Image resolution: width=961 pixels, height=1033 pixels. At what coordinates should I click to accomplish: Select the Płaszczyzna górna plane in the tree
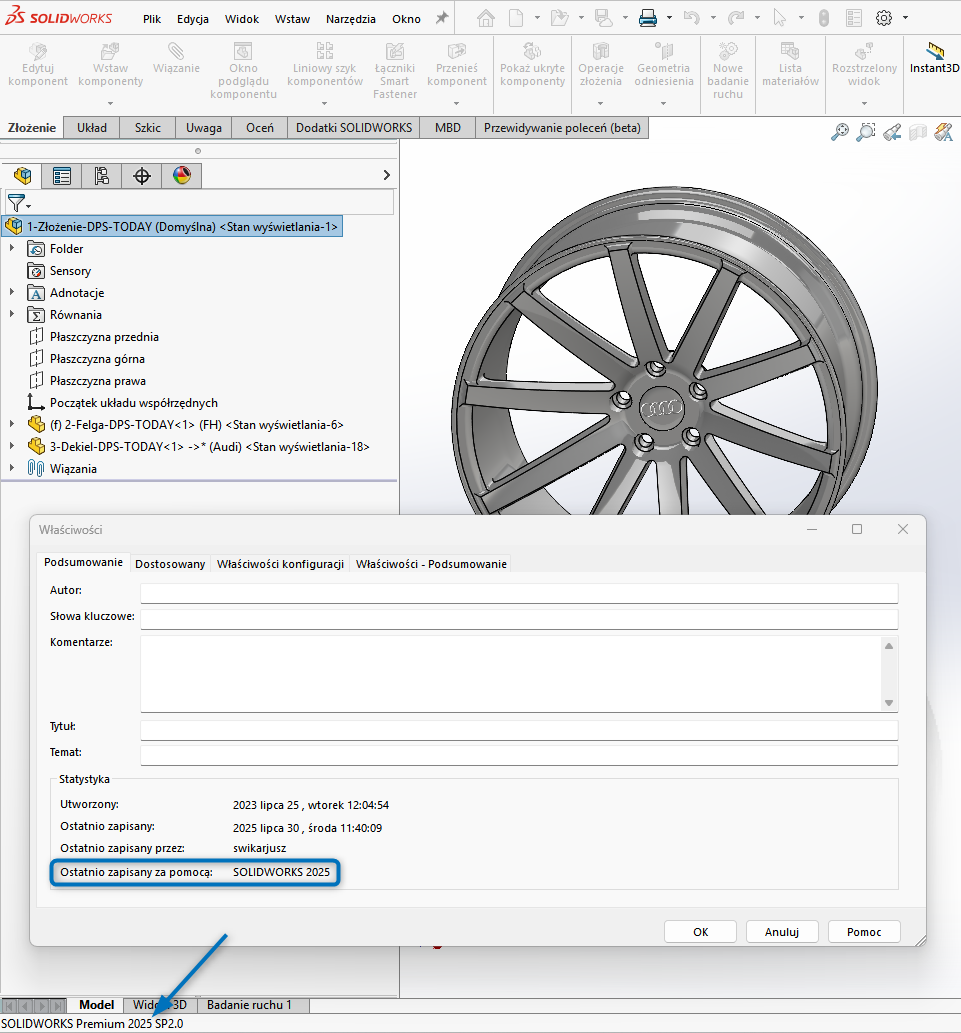[97, 359]
